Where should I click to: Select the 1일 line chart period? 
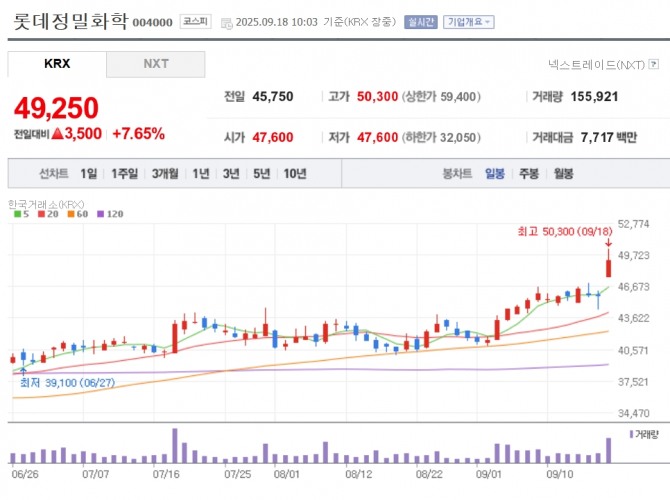click(x=88, y=174)
